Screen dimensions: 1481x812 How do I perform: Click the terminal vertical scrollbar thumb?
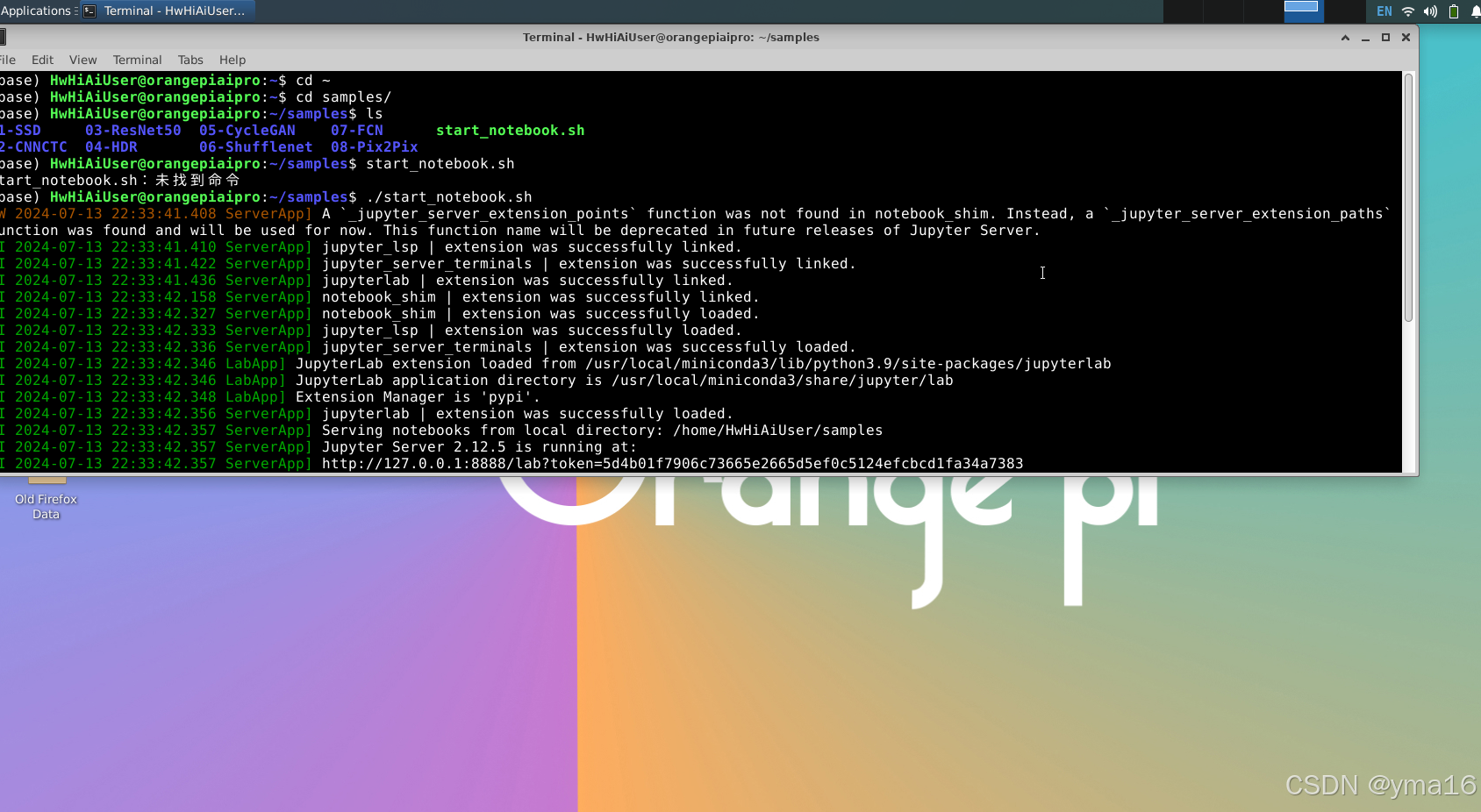tap(1408, 197)
